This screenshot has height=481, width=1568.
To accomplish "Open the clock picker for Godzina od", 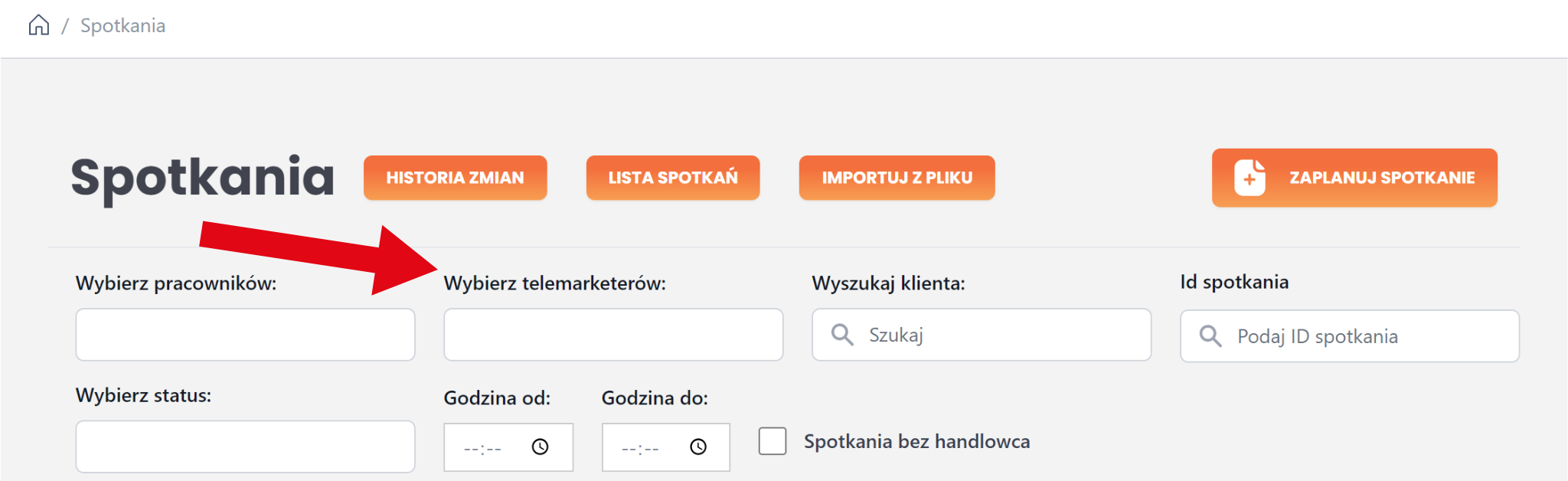I will 541,447.
